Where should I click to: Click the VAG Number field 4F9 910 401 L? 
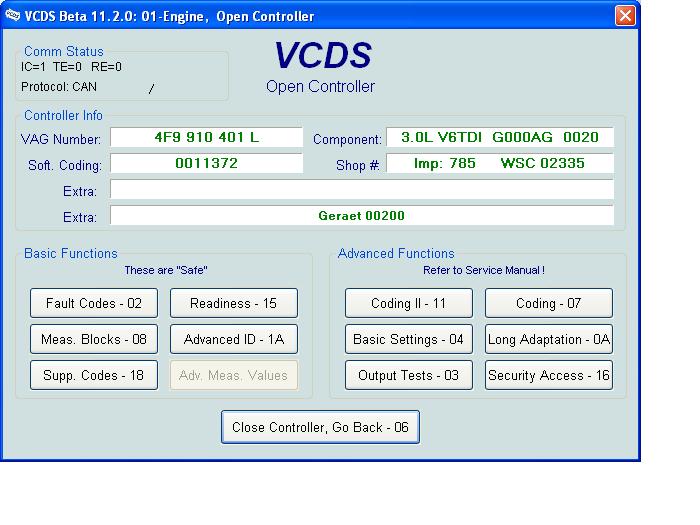click(x=206, y=137)
